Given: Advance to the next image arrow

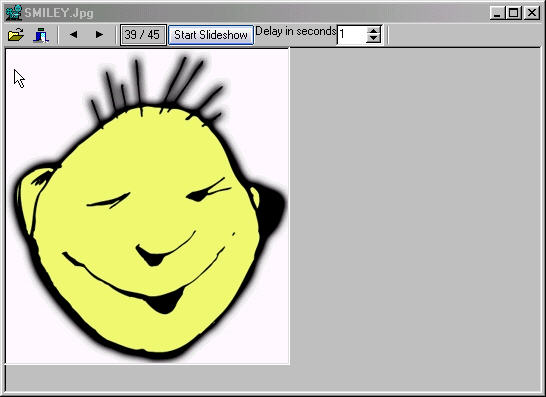Looking at the screenshot, I should pos(99,34).
